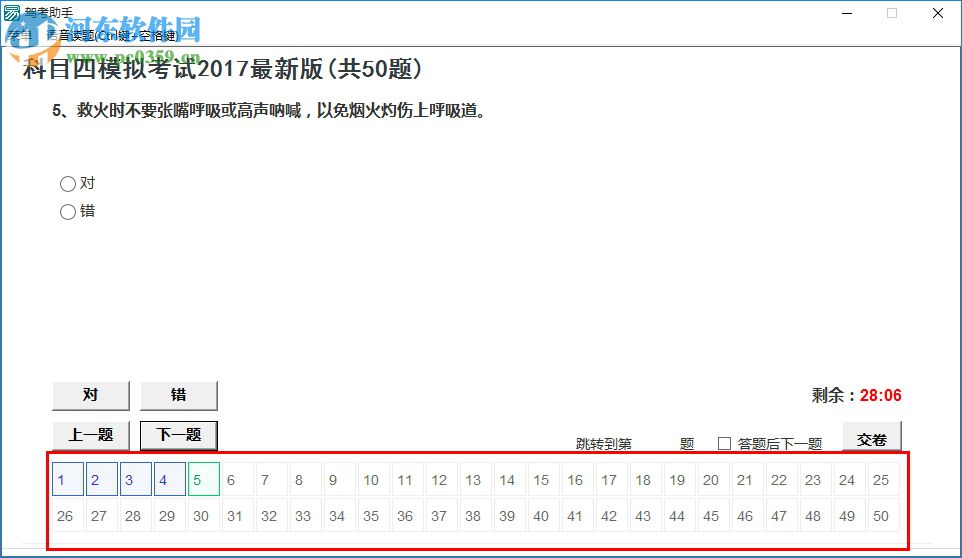Jump to question 22 tile
Image resolution: width=962 pixels, height=558 pixels.
coord(782,480)
